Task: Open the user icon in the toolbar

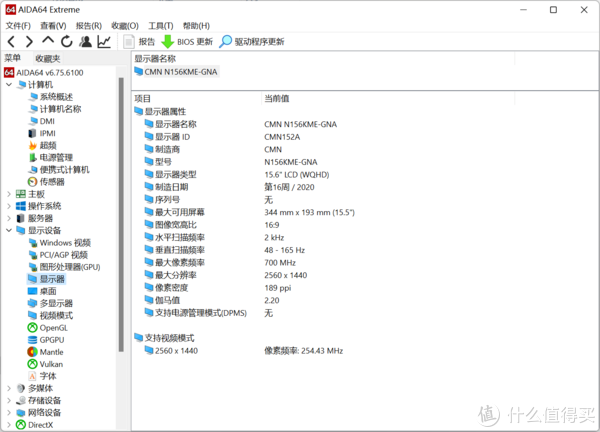Action: [85, 41]
